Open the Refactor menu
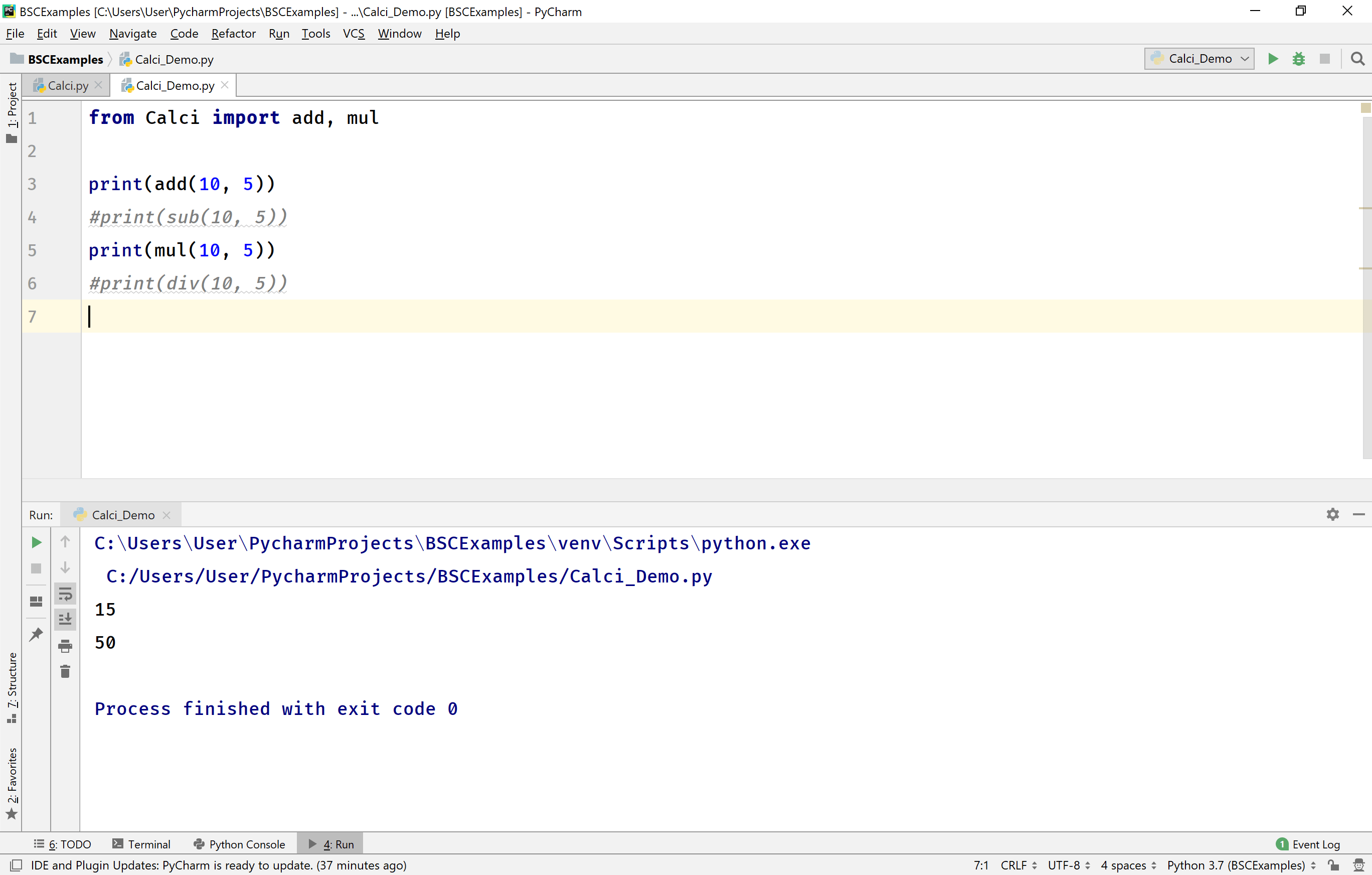 [233, 34]
